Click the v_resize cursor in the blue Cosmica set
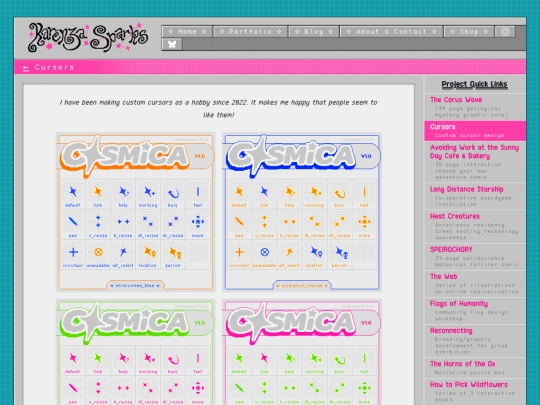The image size is (540, 405). [264, 221]
